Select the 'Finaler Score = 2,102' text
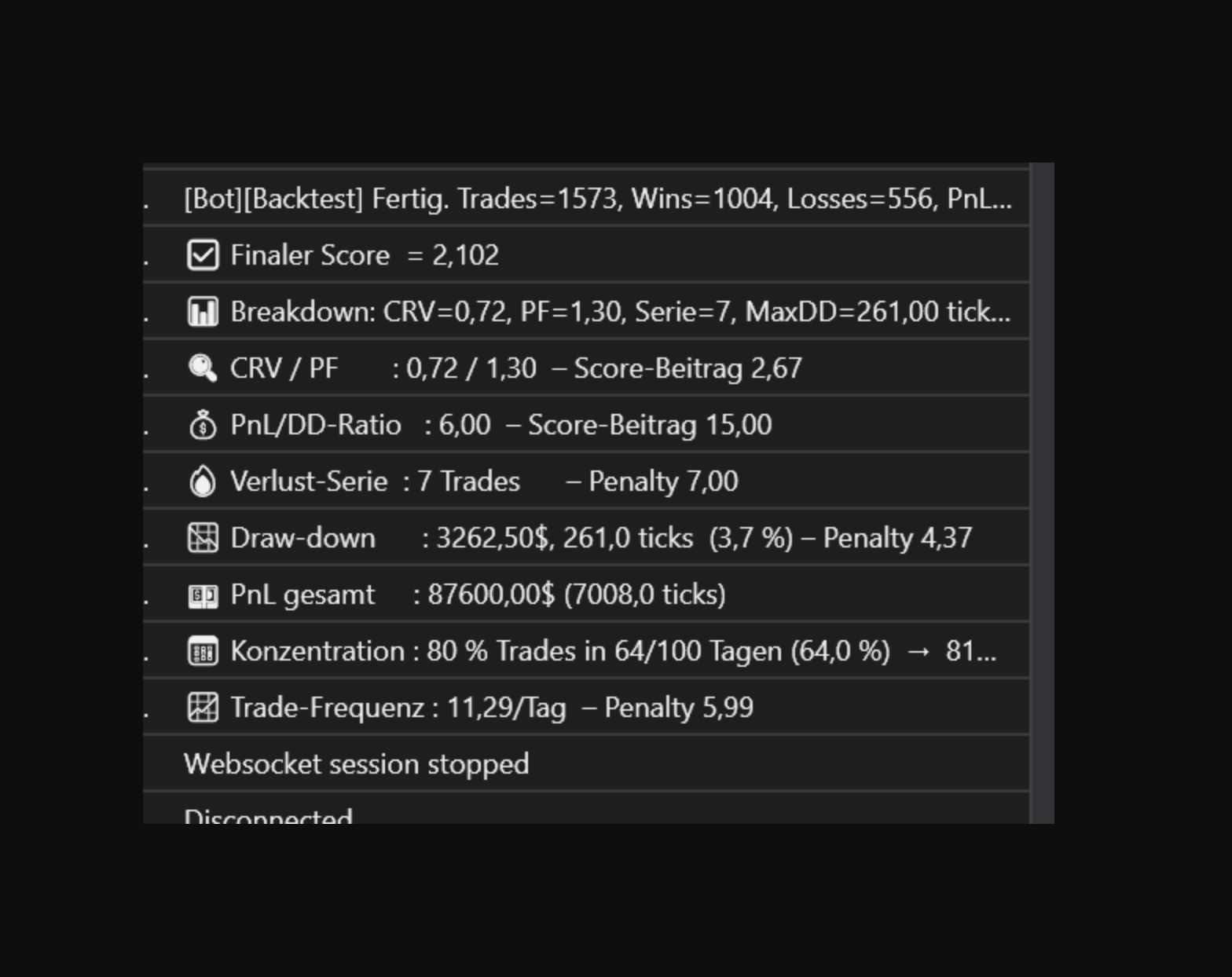The width and height of the screenshot is (1232, 977). tap(365, 255)
